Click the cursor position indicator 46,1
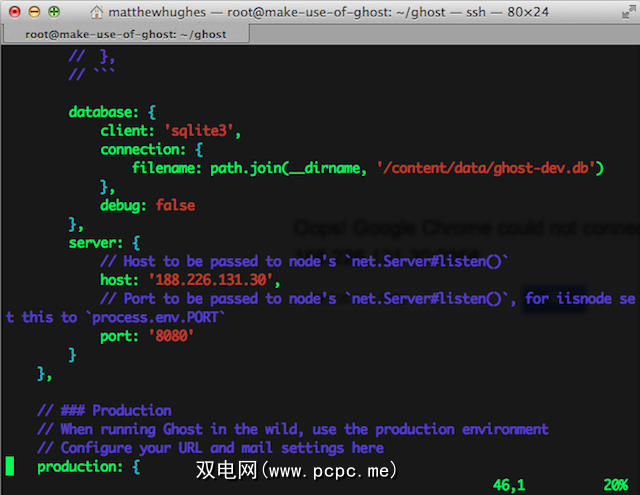 (509, 485)
